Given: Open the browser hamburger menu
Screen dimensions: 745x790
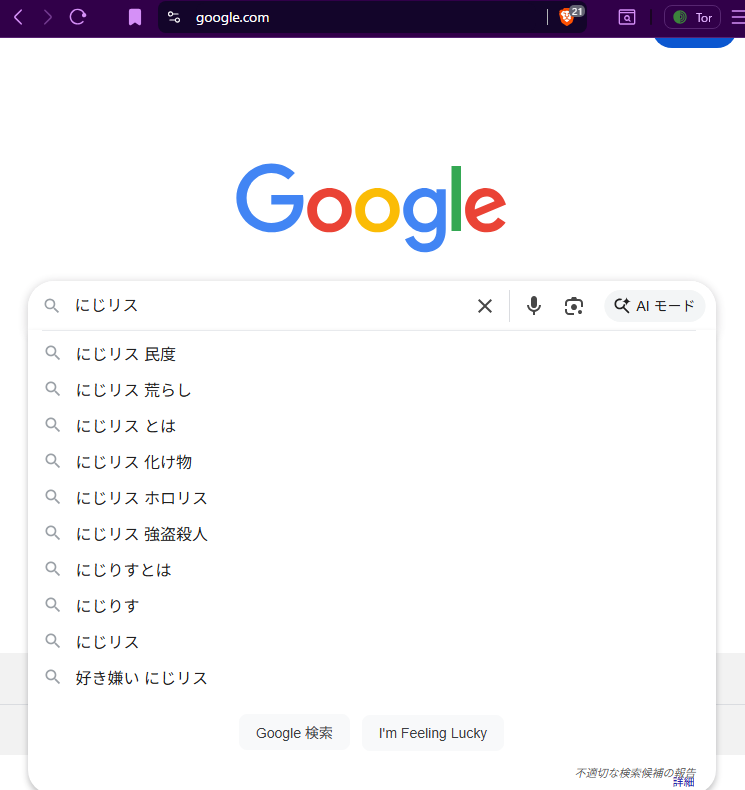Looking at the screenshot, I should [738, 17].
